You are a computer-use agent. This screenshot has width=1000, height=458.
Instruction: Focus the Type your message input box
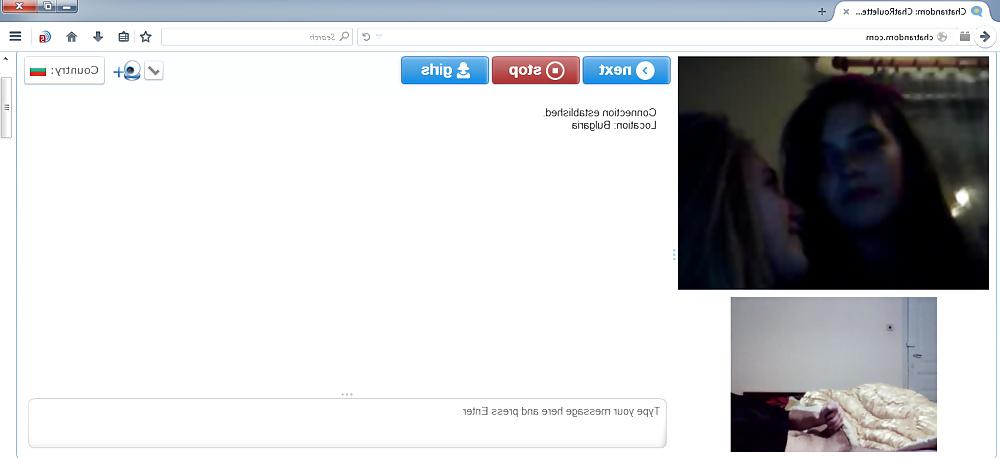tap(347, 423)
